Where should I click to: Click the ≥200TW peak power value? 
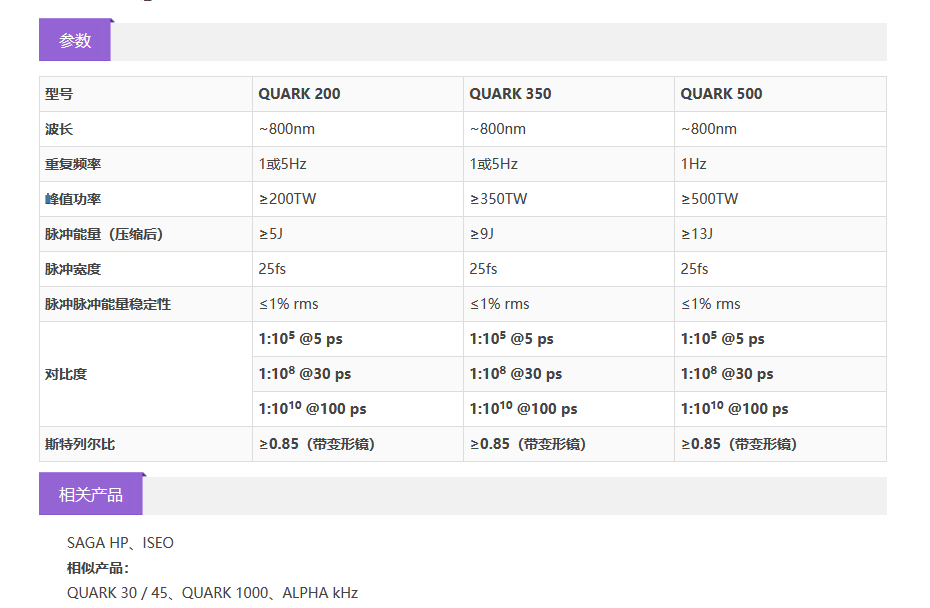pyautogui.click(x=288, y=199)
